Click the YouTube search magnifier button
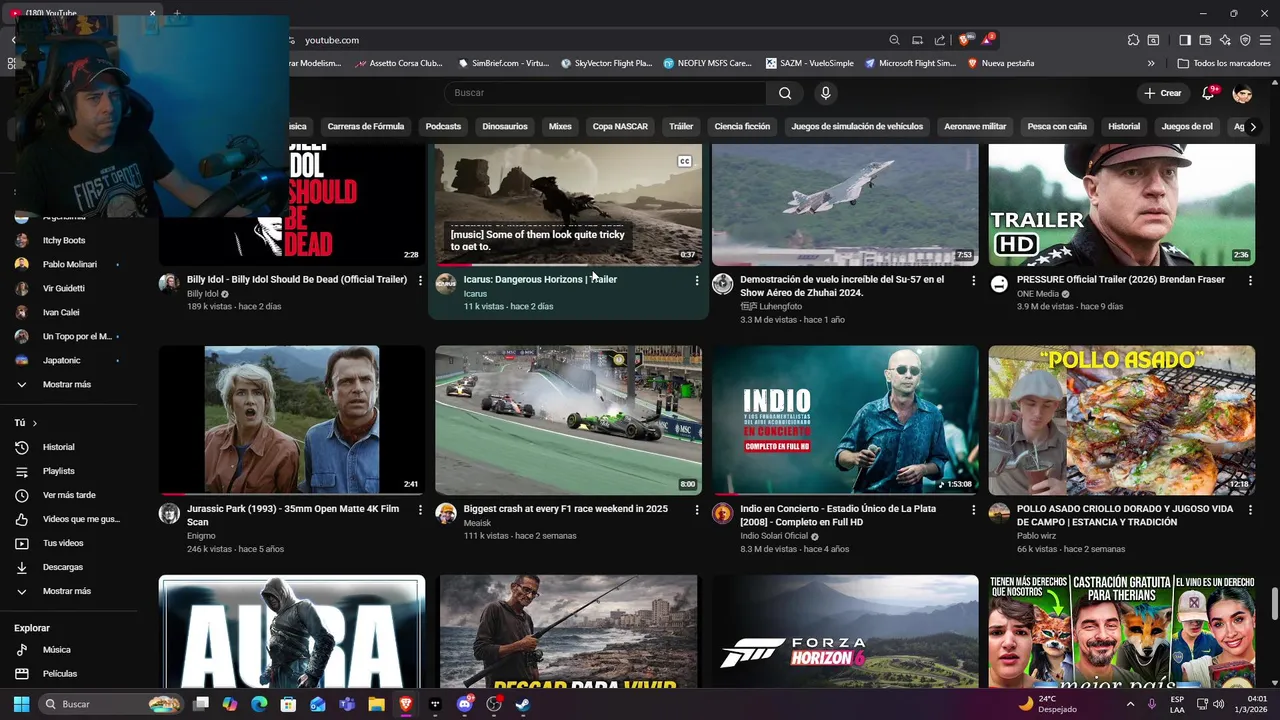Viewport: 1280px width, 720px height. point(785,93)
